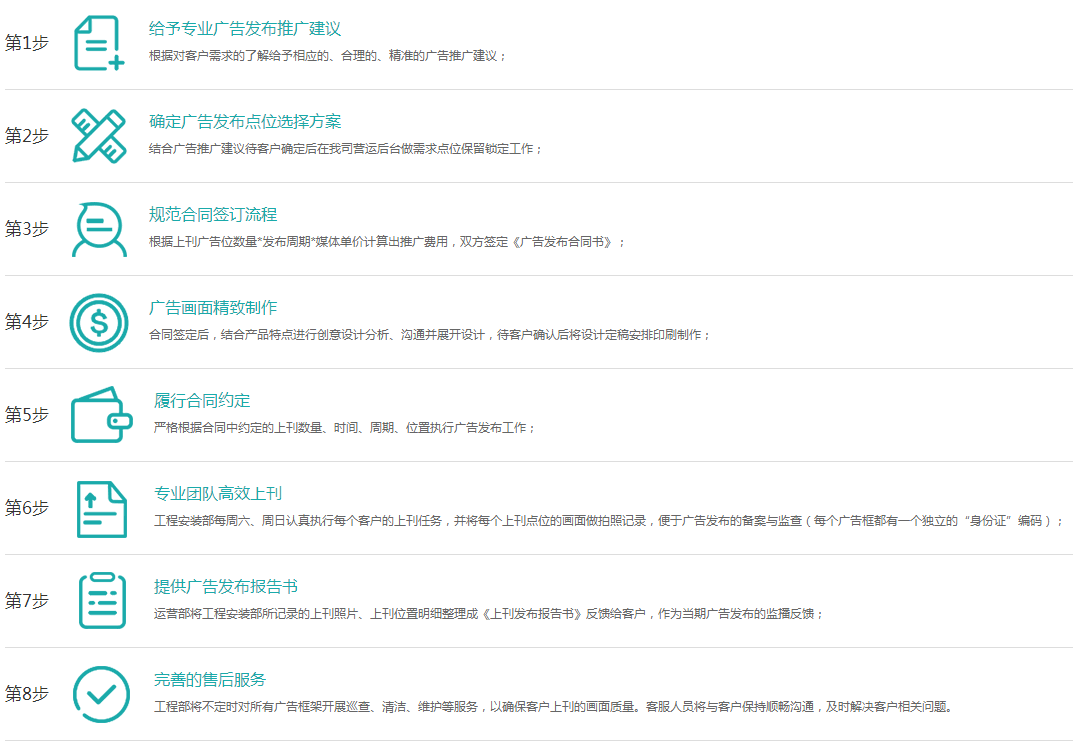Click the person chat icon in step 3
This screenshot has height=745, width=1073.
click(x=99, y=229)
